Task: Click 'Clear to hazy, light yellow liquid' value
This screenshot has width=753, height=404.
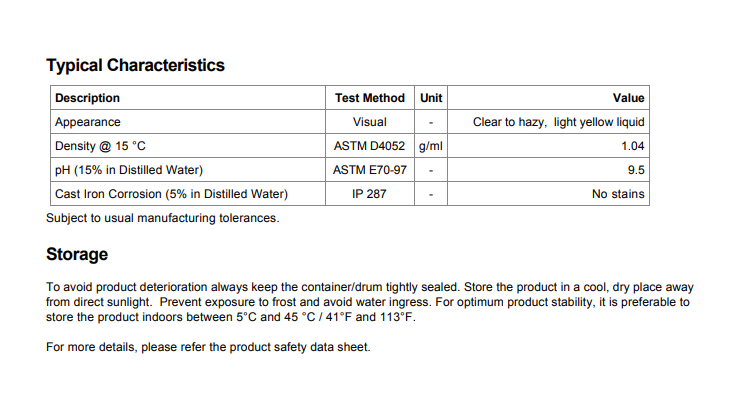Action: click(558, 122)
